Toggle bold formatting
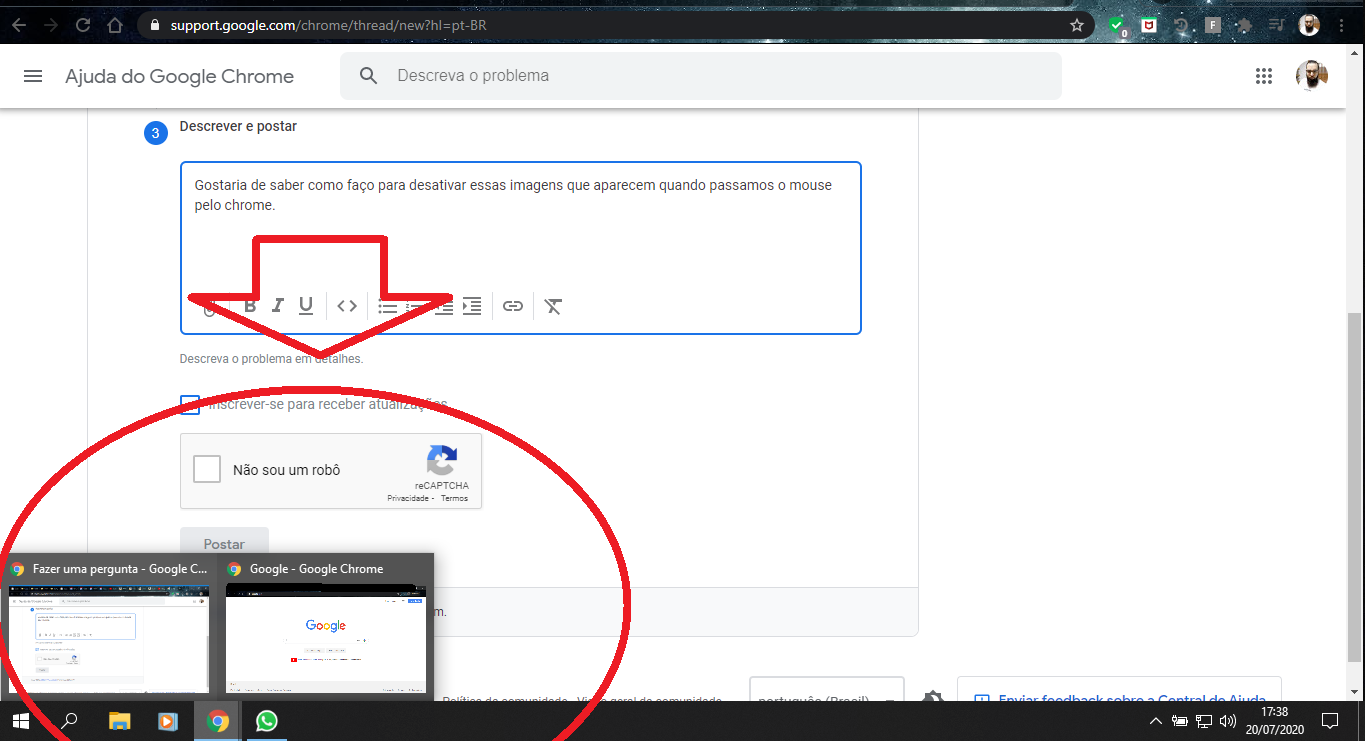Screen dimensions: 1365x741 (250, 306)
